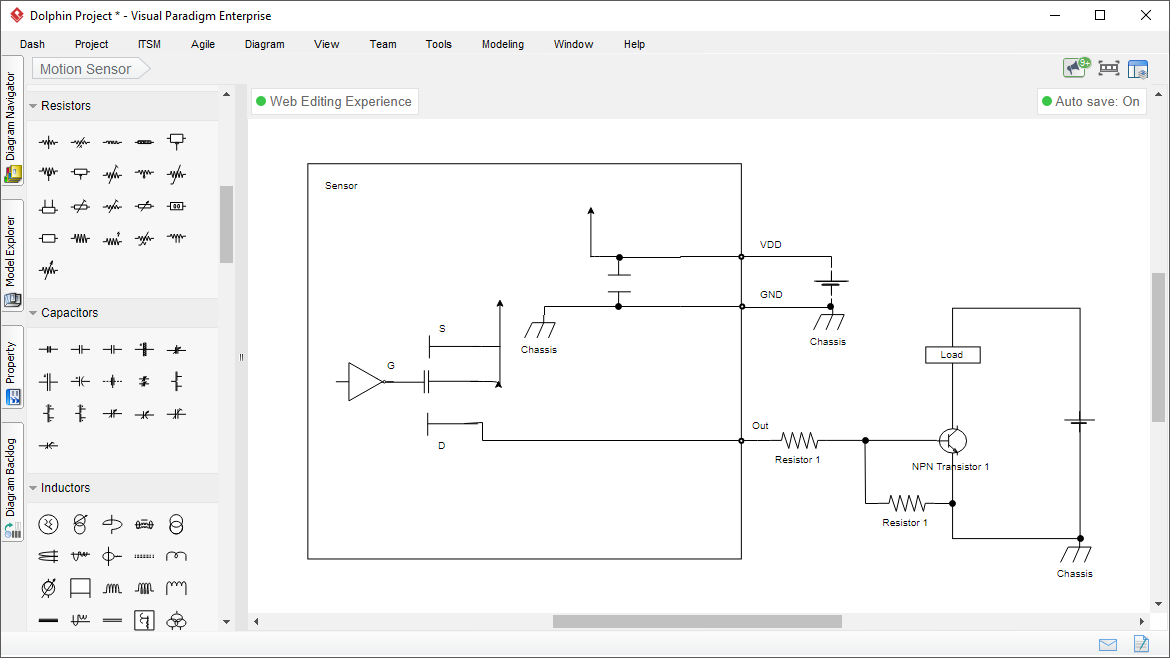Collapse the Capacitors section
The height and width of the screenshot is (658, 1170).
35,313
